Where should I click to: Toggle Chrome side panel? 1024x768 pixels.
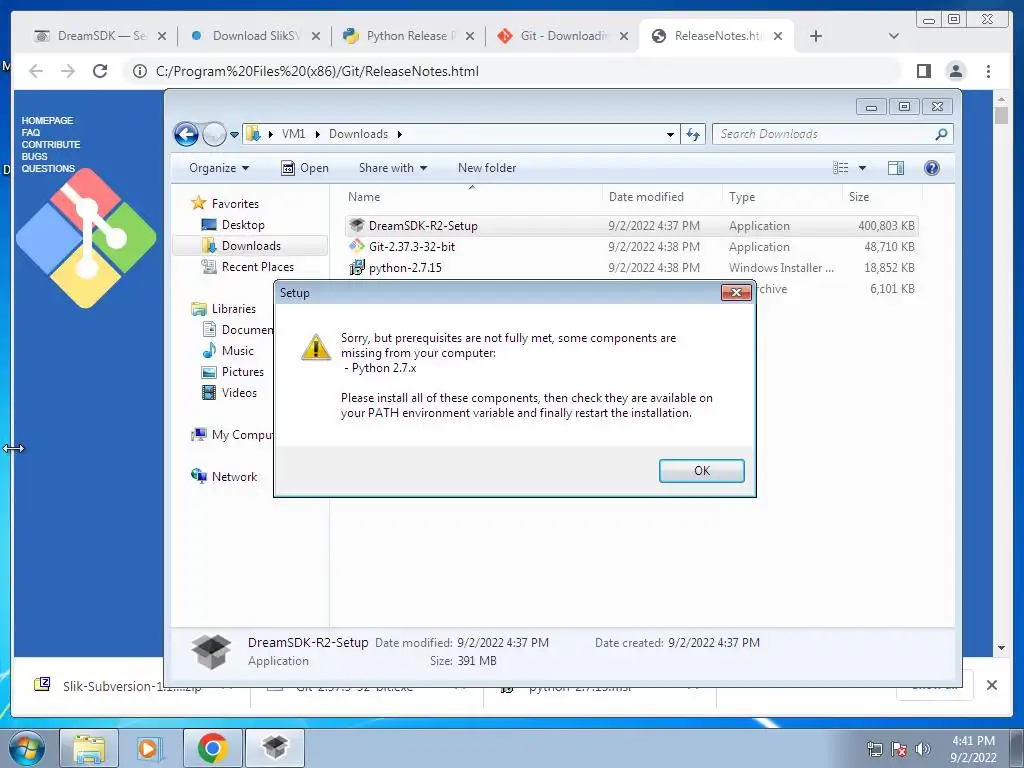[923, 71]
